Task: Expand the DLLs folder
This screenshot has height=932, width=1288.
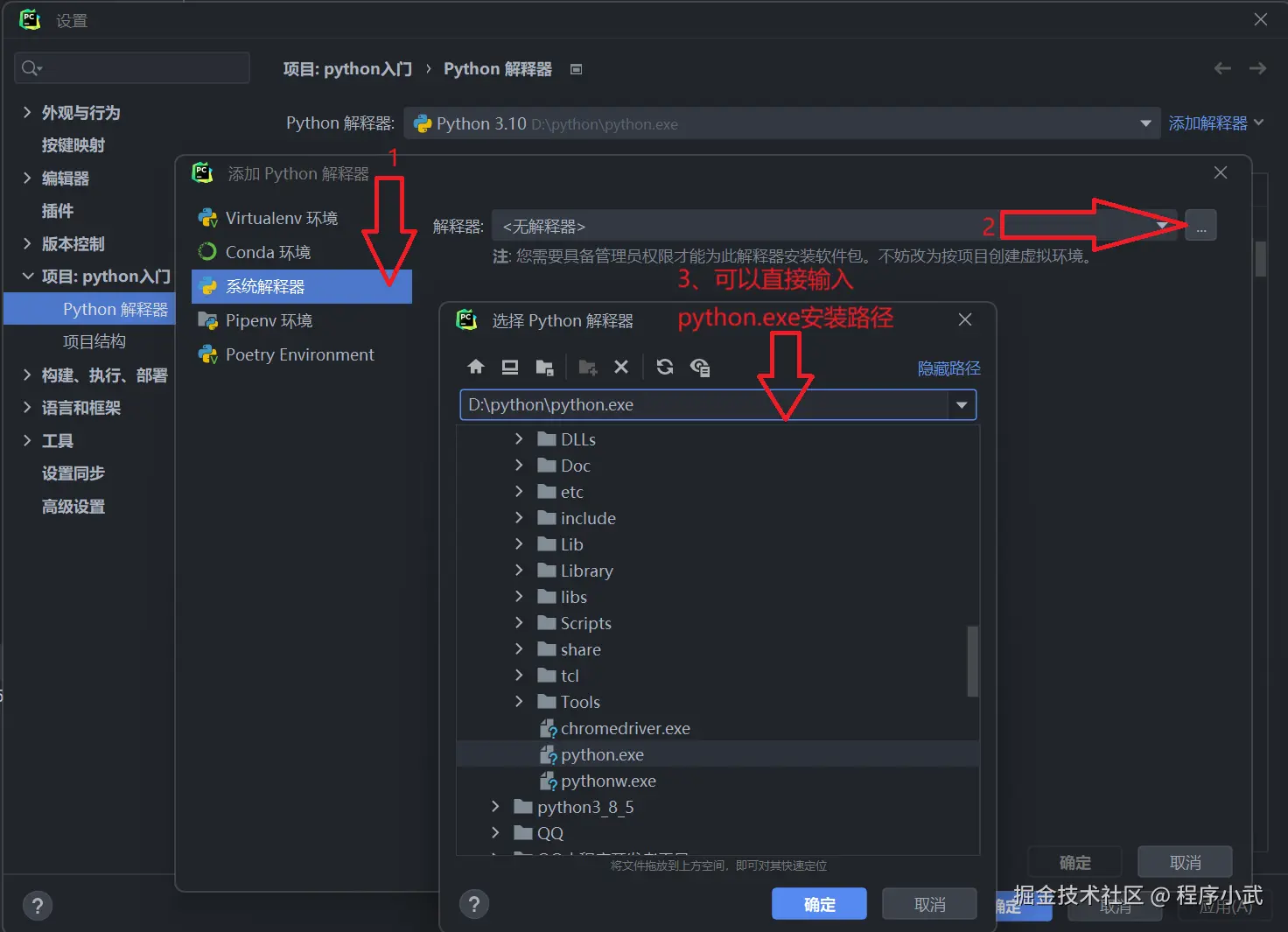Action: 519,438
